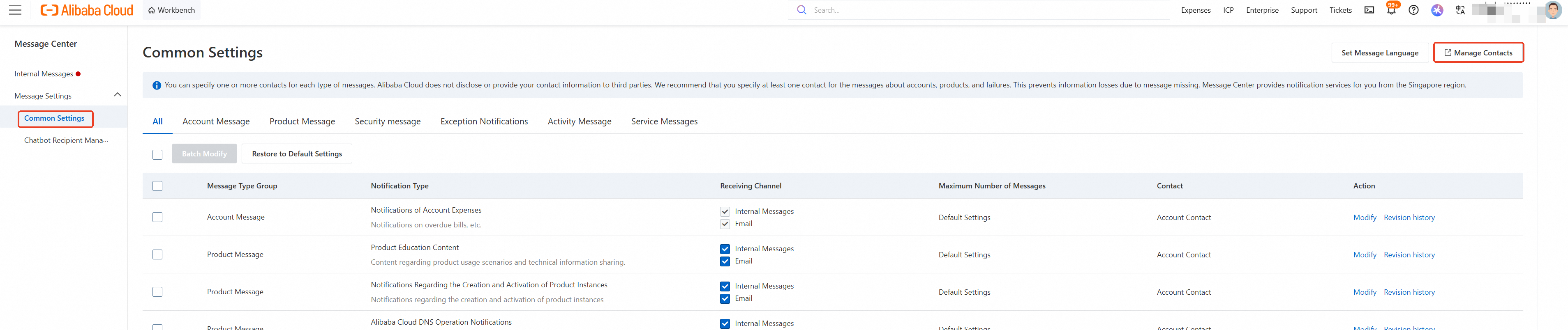1568x330 pixels.
Task: Click the Alibaba Cloud logo
Action: click(86, 10)
